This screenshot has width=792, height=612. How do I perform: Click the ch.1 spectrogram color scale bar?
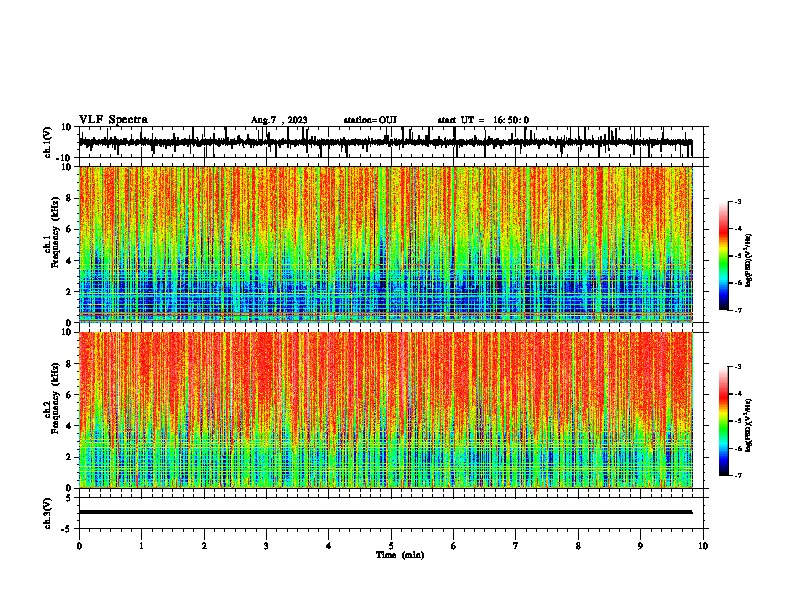[x=724, y=256]
